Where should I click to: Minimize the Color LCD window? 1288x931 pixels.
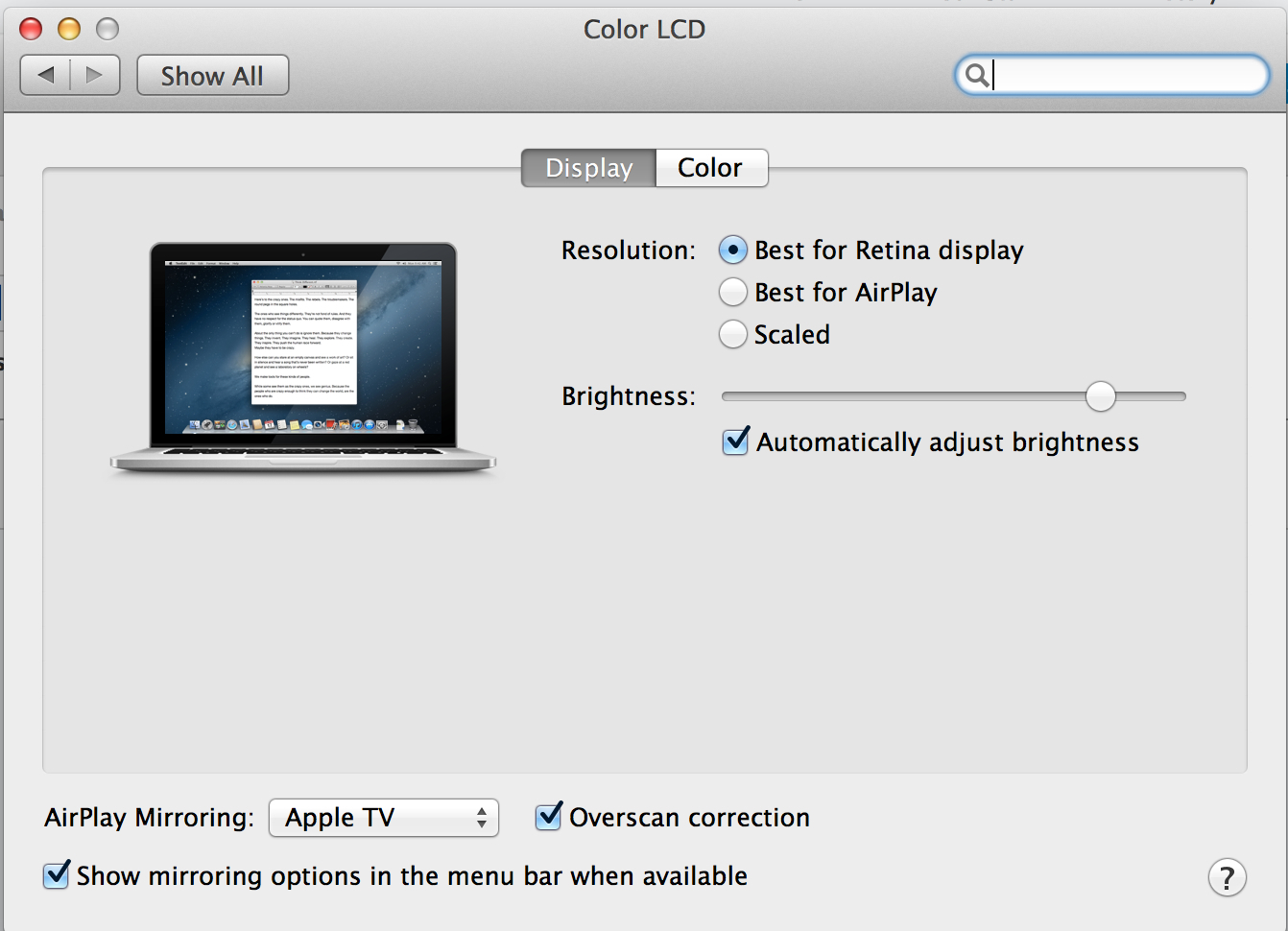66,29
